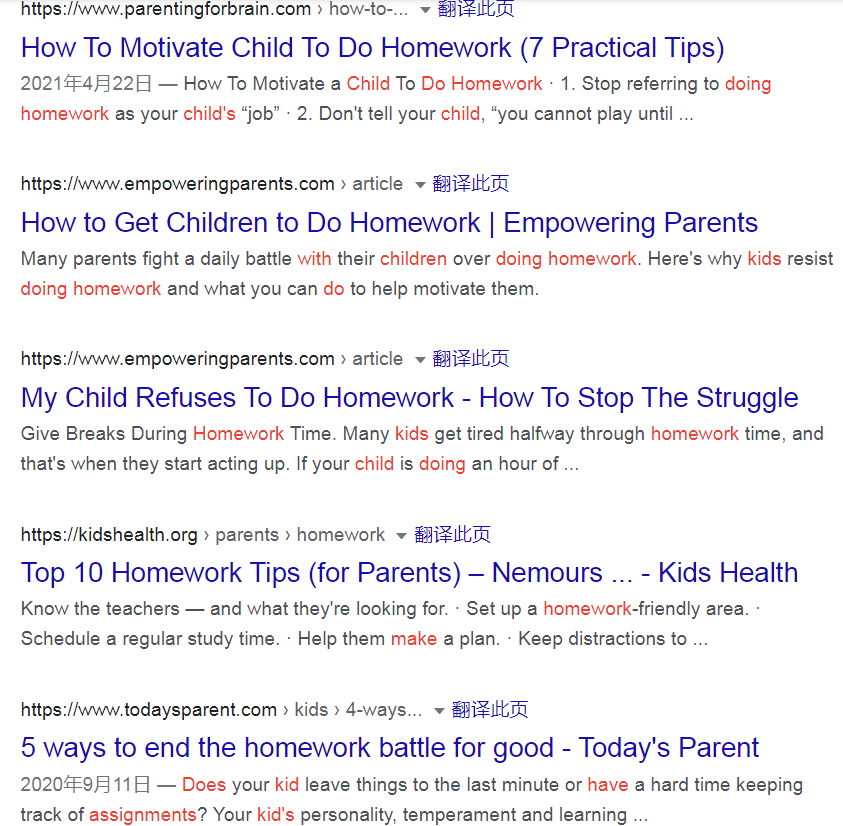Screen dimensions: 843x826
Task: Open dropdown arrow beside second empoweringparents.com URL
Action: [x=420, y=360]
